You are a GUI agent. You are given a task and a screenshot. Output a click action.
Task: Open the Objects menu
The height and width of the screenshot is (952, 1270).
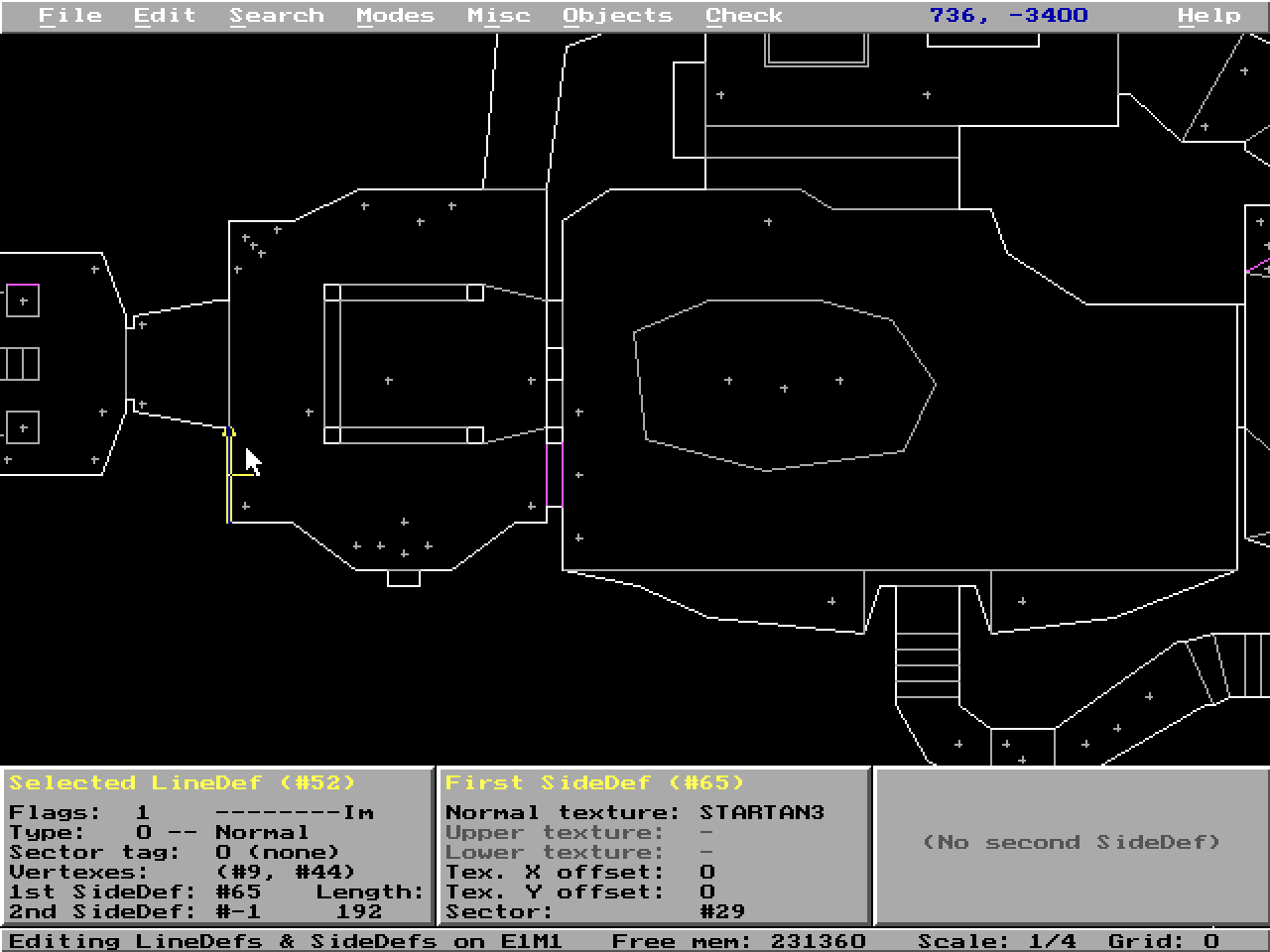618,16
